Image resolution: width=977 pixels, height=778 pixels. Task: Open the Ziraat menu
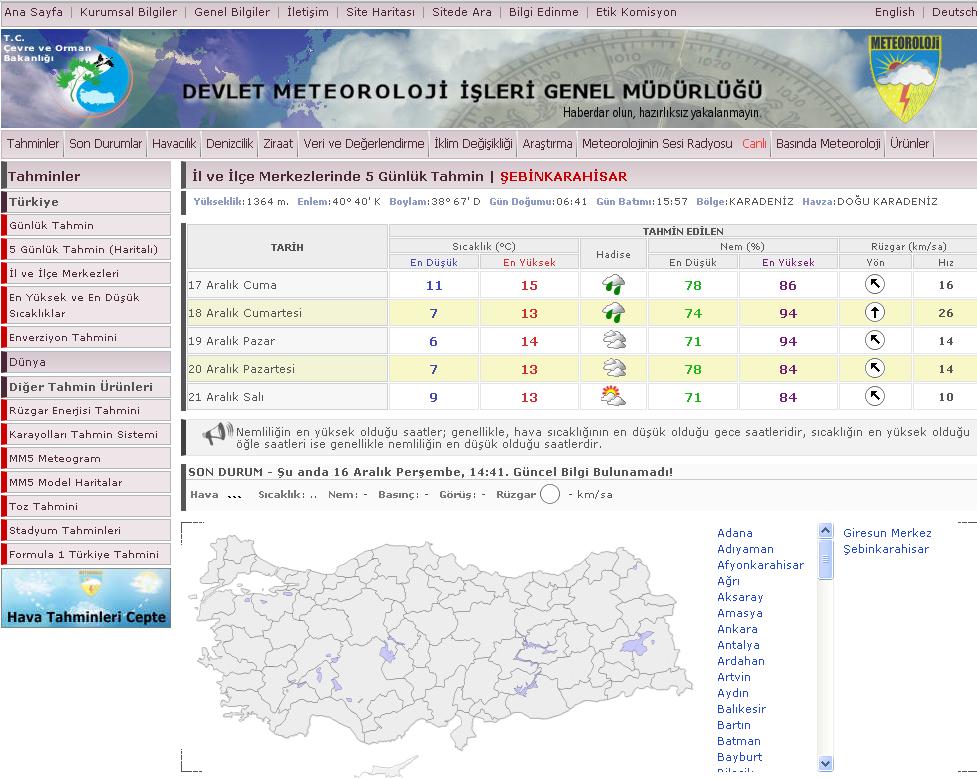278,144
